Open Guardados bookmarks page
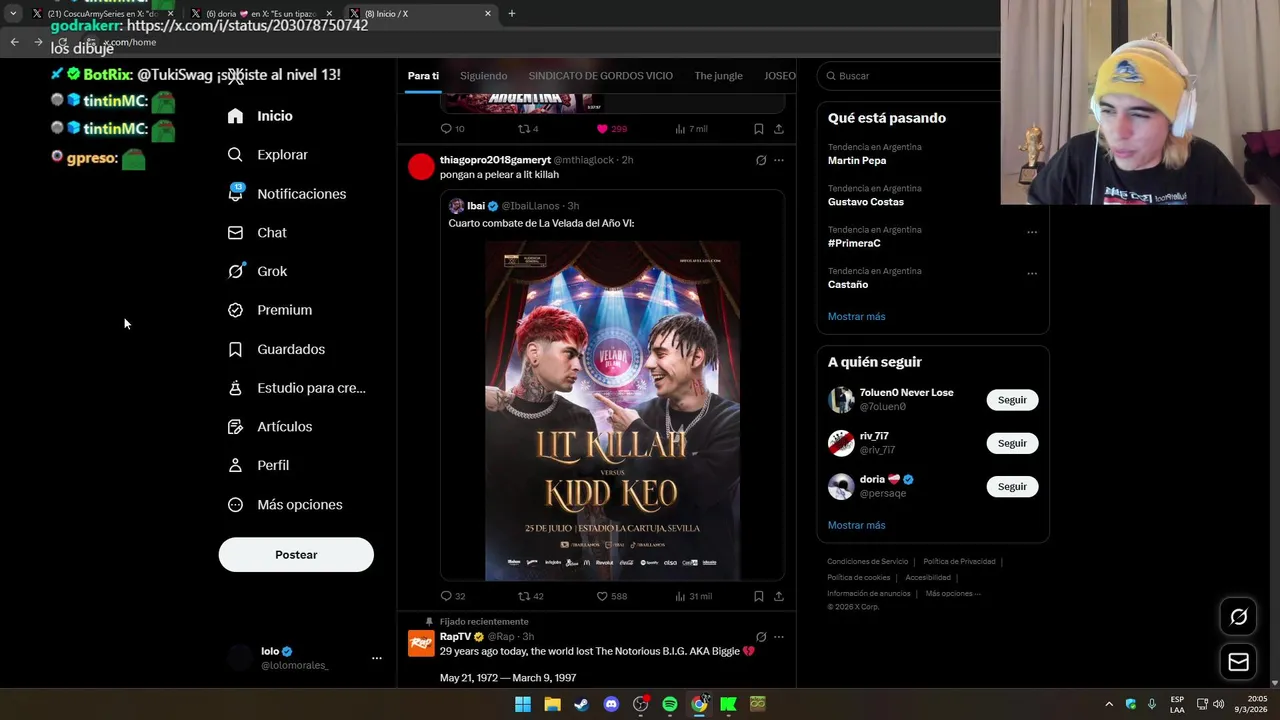This screenshot has width=1280, height=720. [x=276, y=349]
